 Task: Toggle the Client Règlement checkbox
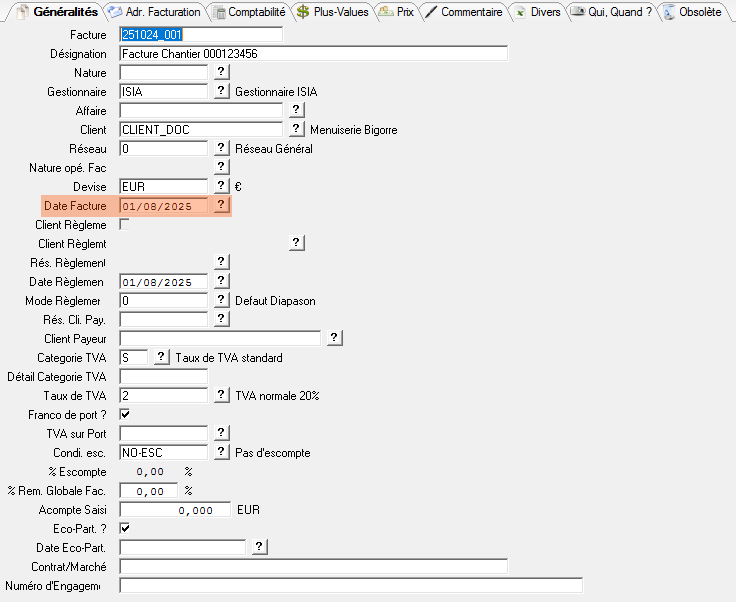pyautogui.click(x=125, y=224)
